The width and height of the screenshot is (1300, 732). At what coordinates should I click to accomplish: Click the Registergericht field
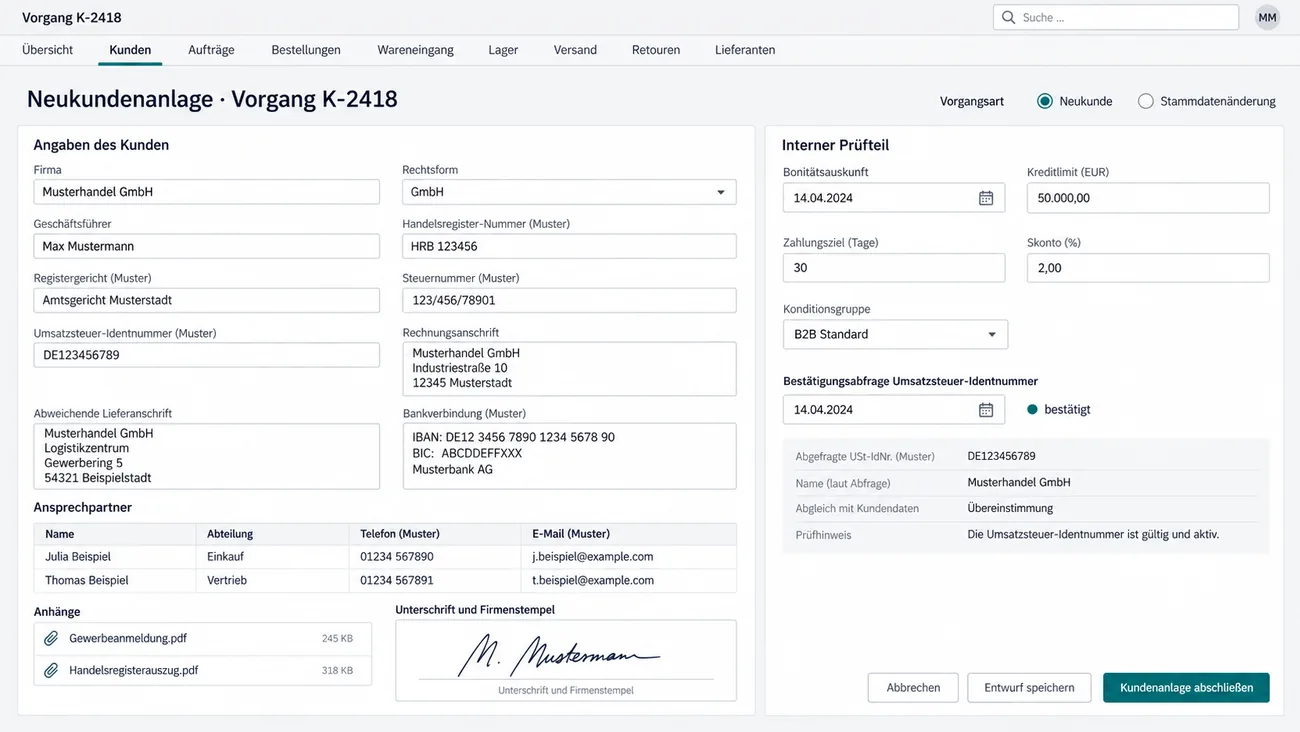[206, 300]
